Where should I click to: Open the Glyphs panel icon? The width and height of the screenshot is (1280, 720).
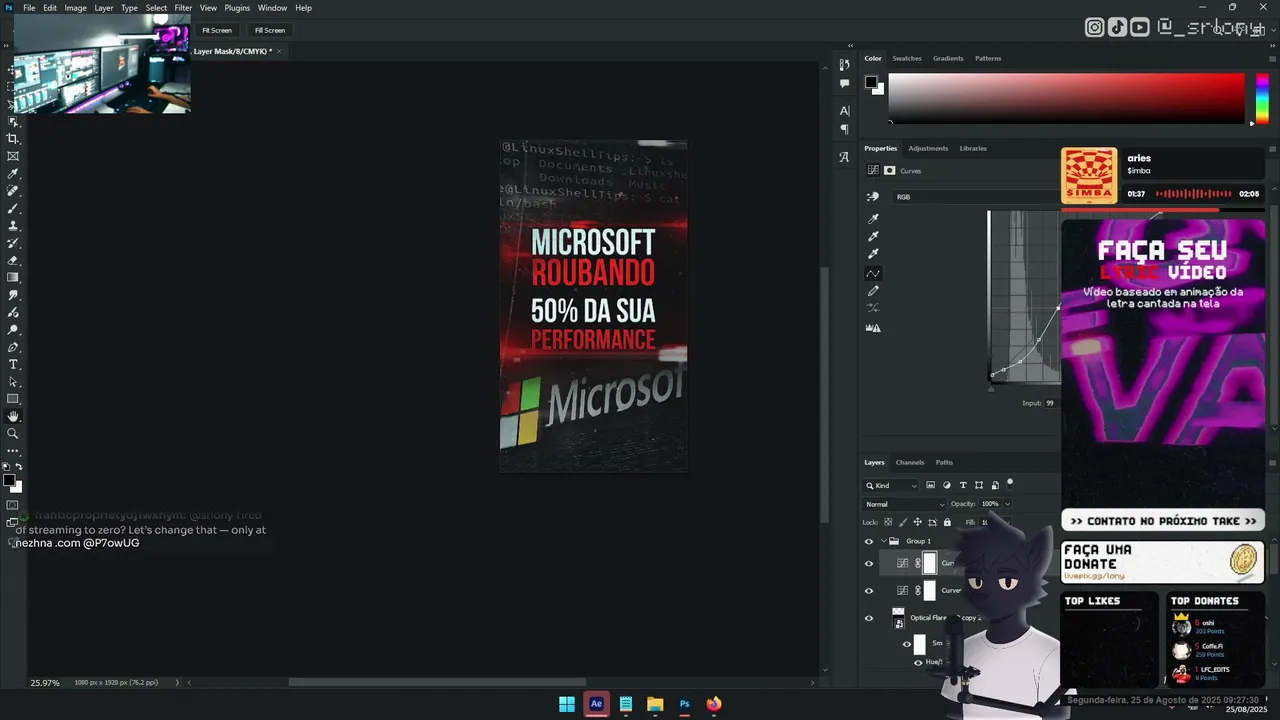pos(845,157)
